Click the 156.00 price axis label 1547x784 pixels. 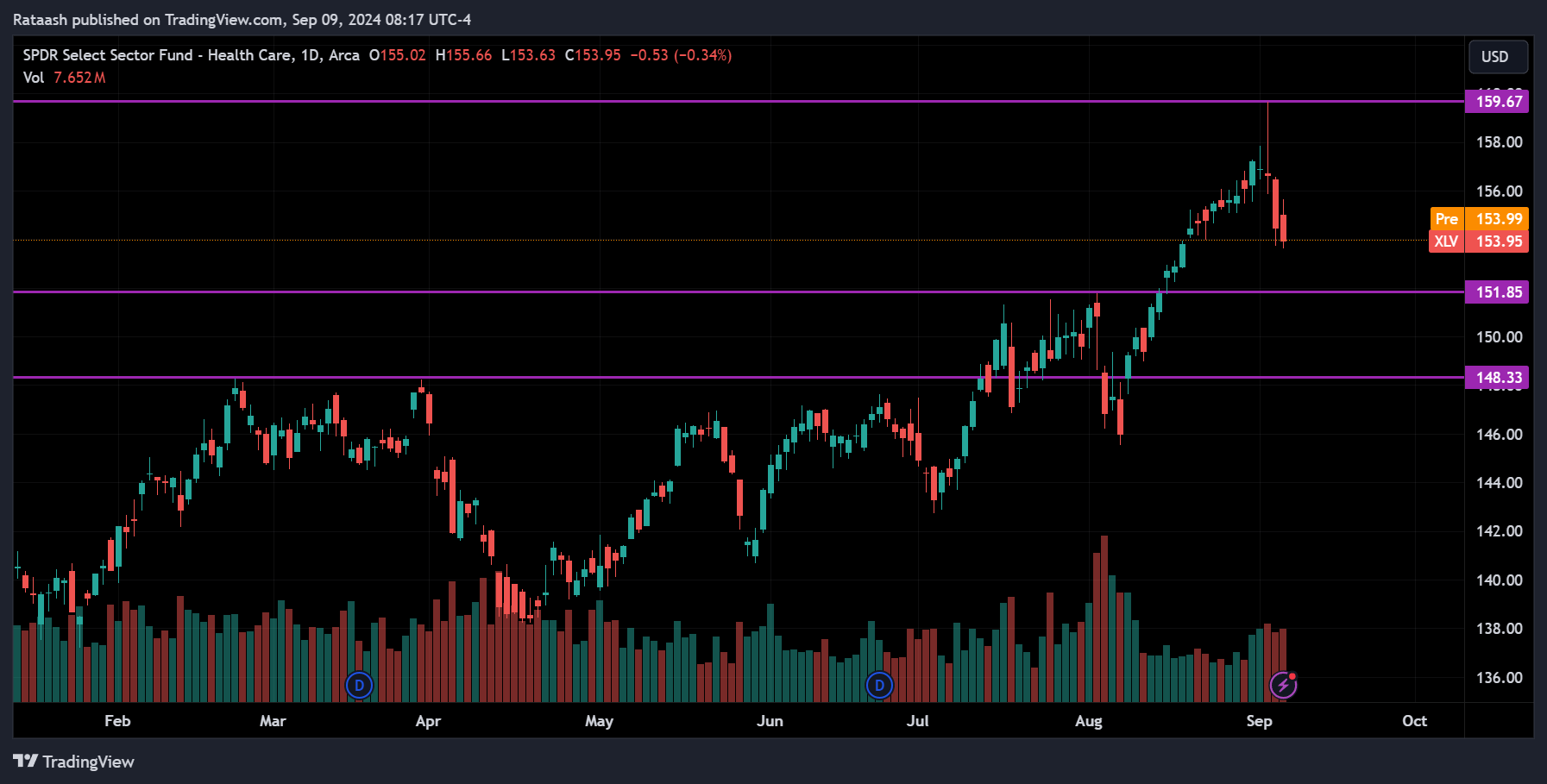click(1499, 191)
